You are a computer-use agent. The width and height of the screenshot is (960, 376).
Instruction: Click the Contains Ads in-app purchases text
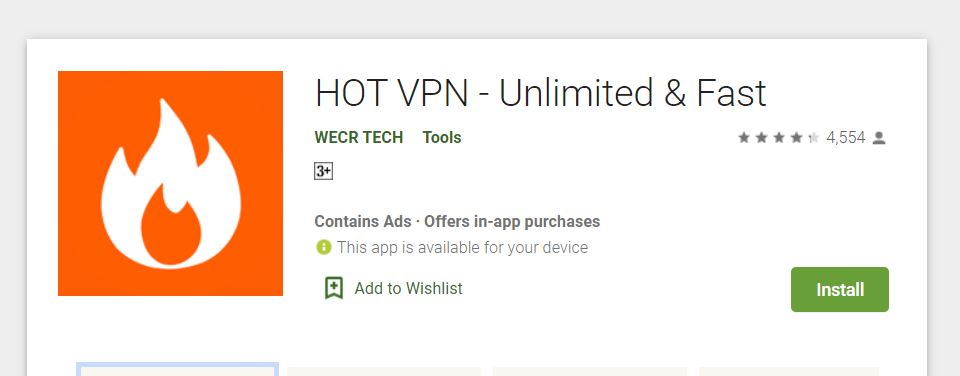[x=457, y=221]
